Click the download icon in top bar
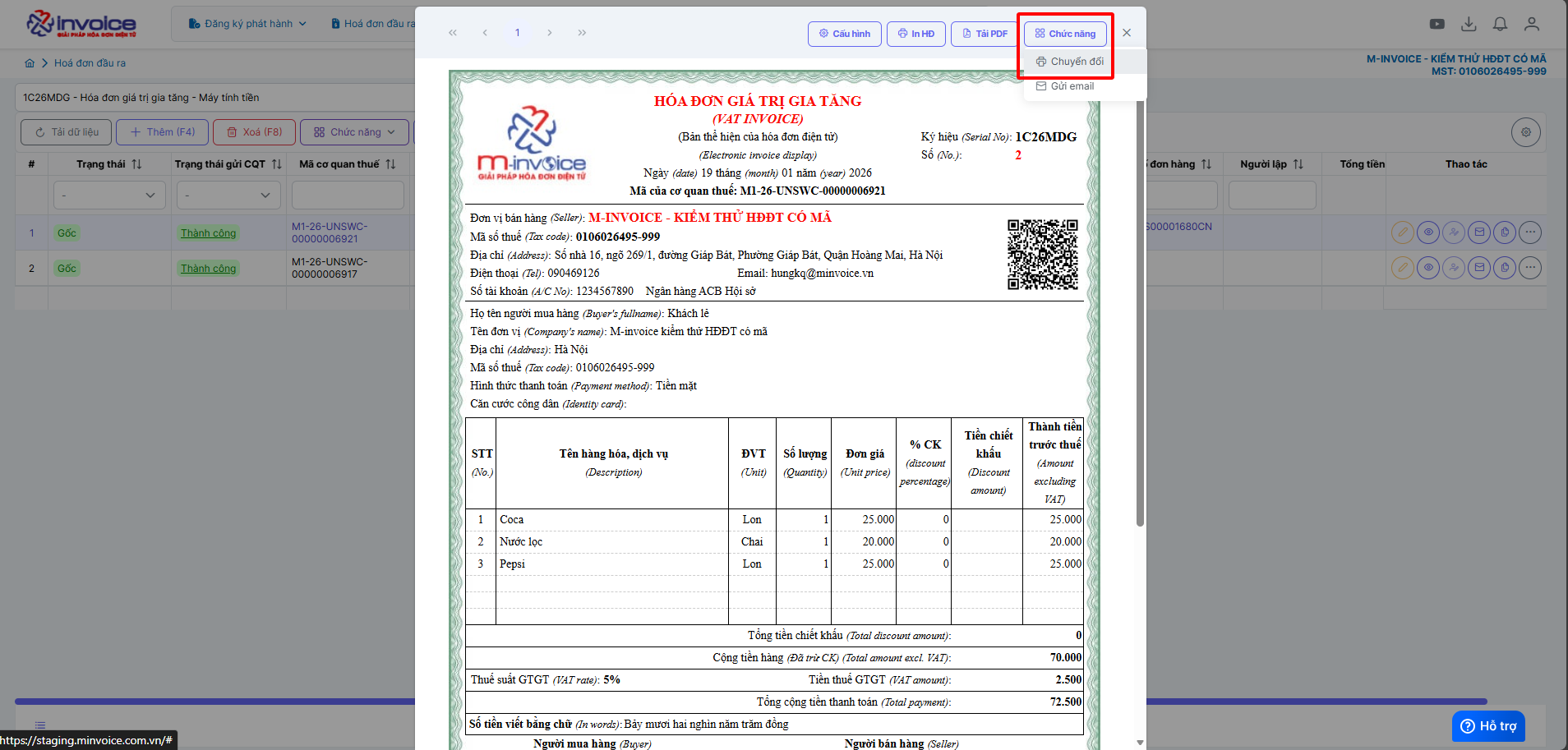The height and width of the screenshot is (750, 1568). coord(1469,25)
